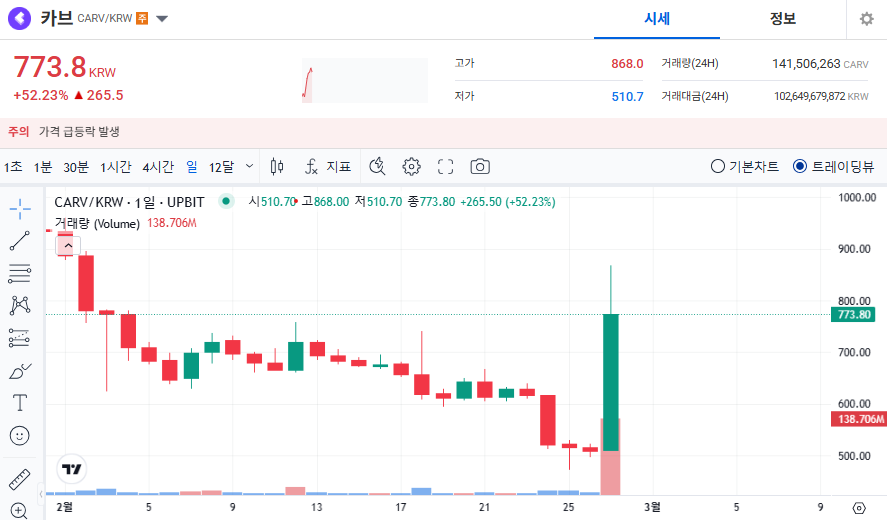Open the market selector dropdown arrow

click(x=162, y=19)
